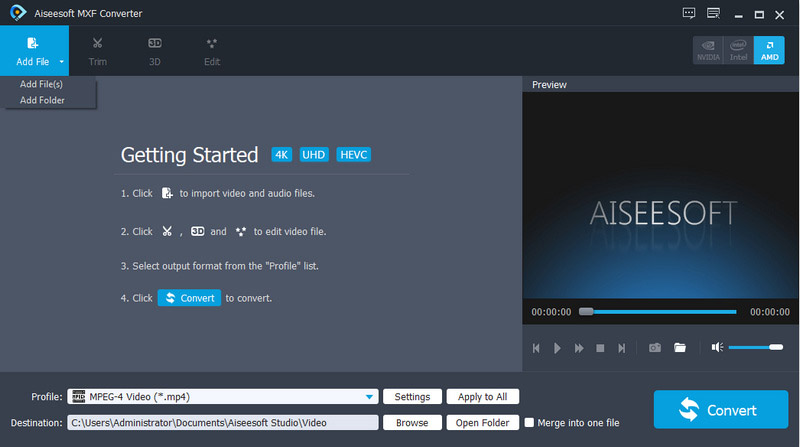This screenshot has width=800, height=447.
Task: Close the MXF Converter window
Action: click(x=780, y=15)
